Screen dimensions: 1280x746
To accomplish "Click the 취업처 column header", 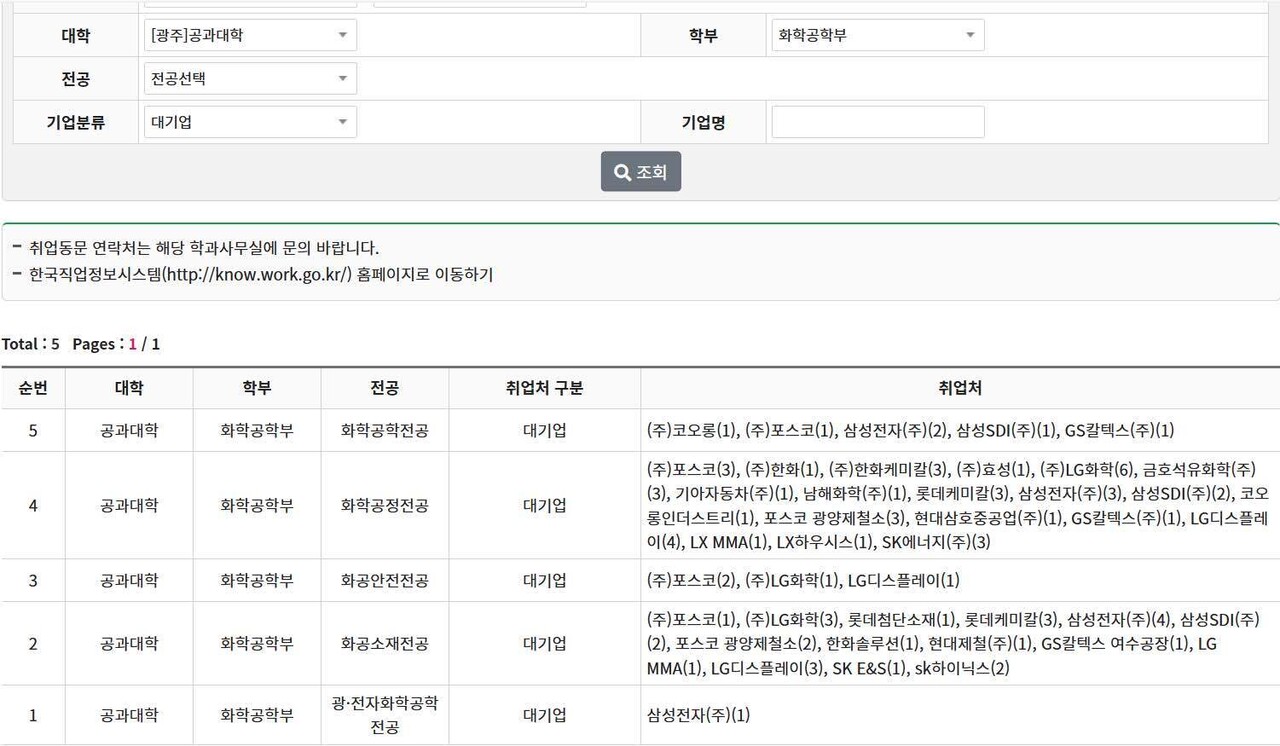I will [957, 388].
